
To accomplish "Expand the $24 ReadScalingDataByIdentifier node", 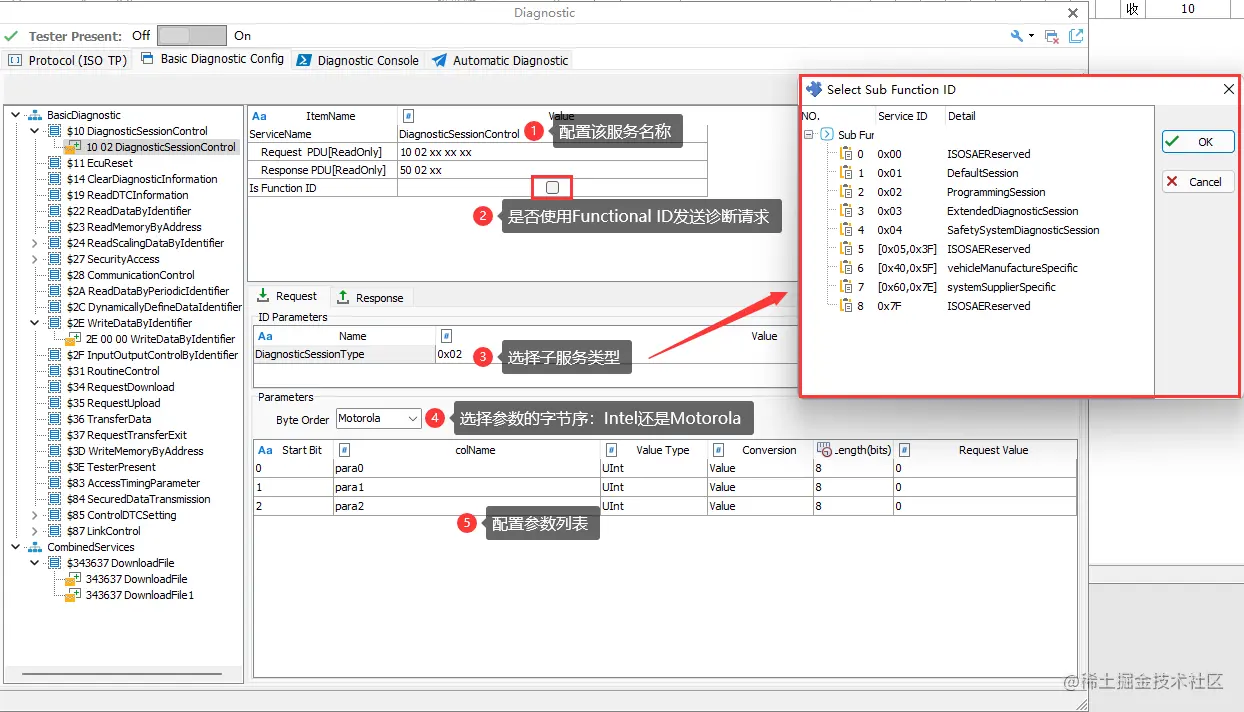I will [35, 243].
